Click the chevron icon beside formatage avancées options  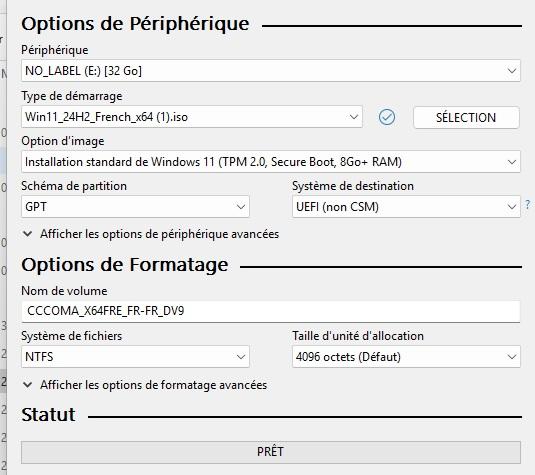(x=27, y=385)
